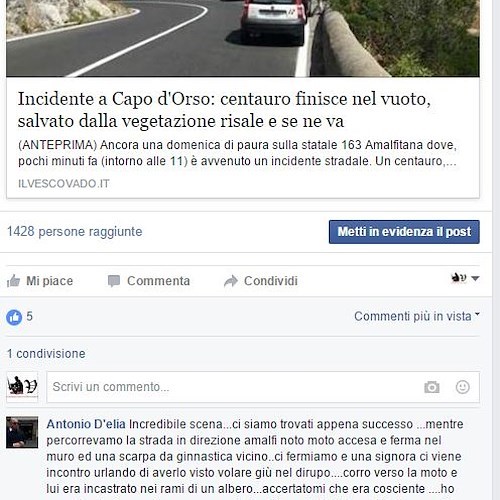Click the blue like reaction icon
Image resolution: width=500 pixels, height=500 pixels.
coord(14,317)
